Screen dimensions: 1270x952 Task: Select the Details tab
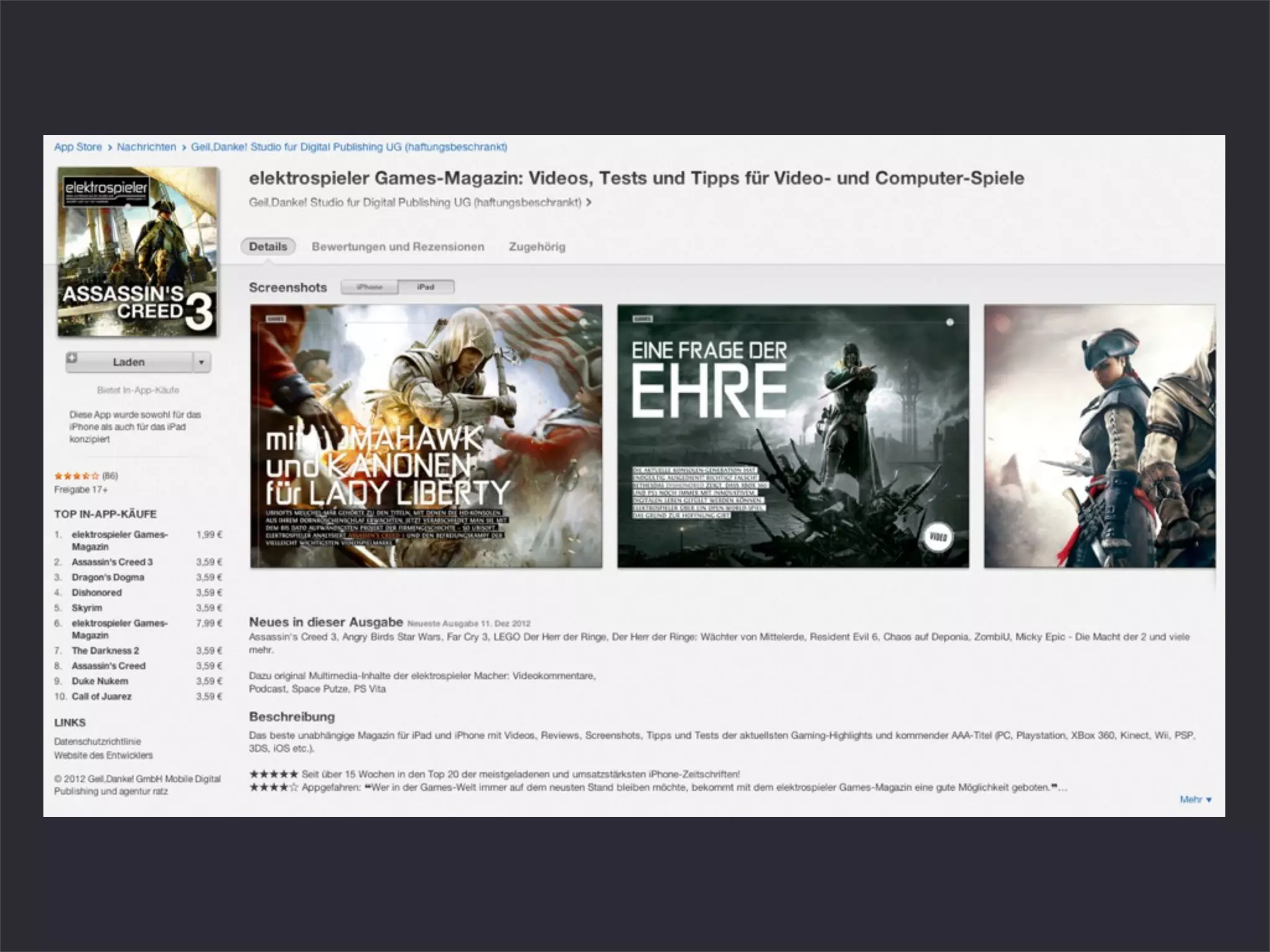coord(268,247)
